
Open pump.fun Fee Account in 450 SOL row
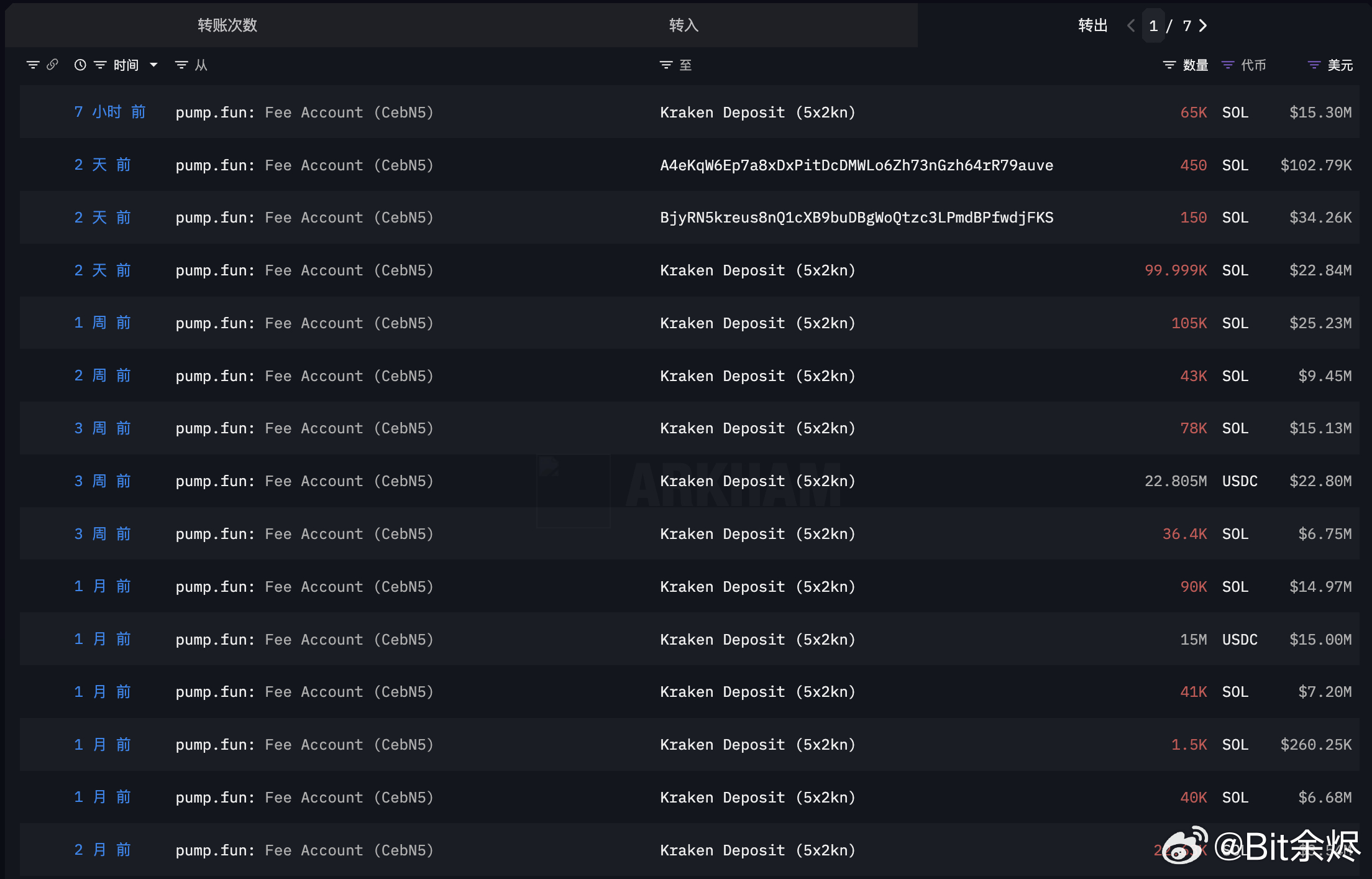tap(304, 165)
